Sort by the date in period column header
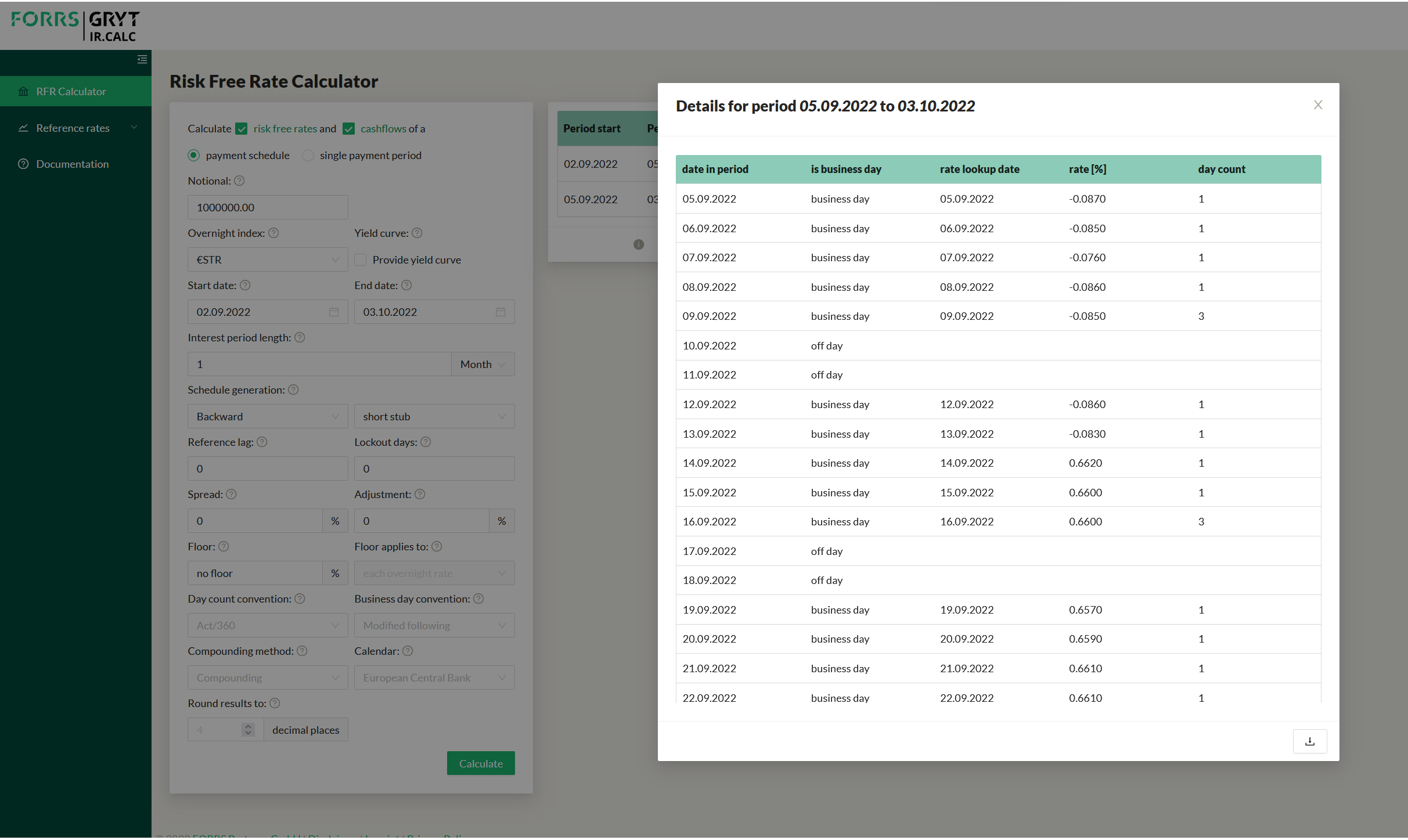The height and width of the screenshot is (840, 1408). pyautogui.click(x=715, y=169)
